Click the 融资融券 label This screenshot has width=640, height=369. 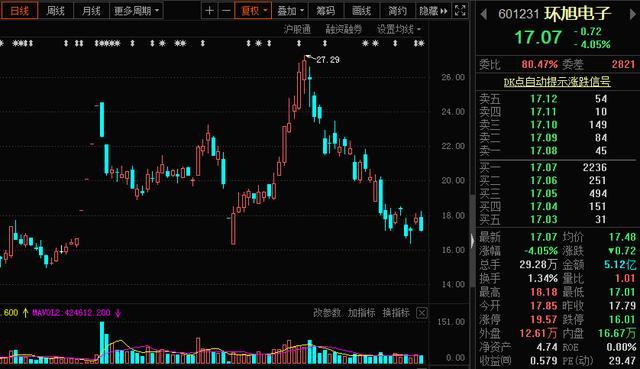344,29
